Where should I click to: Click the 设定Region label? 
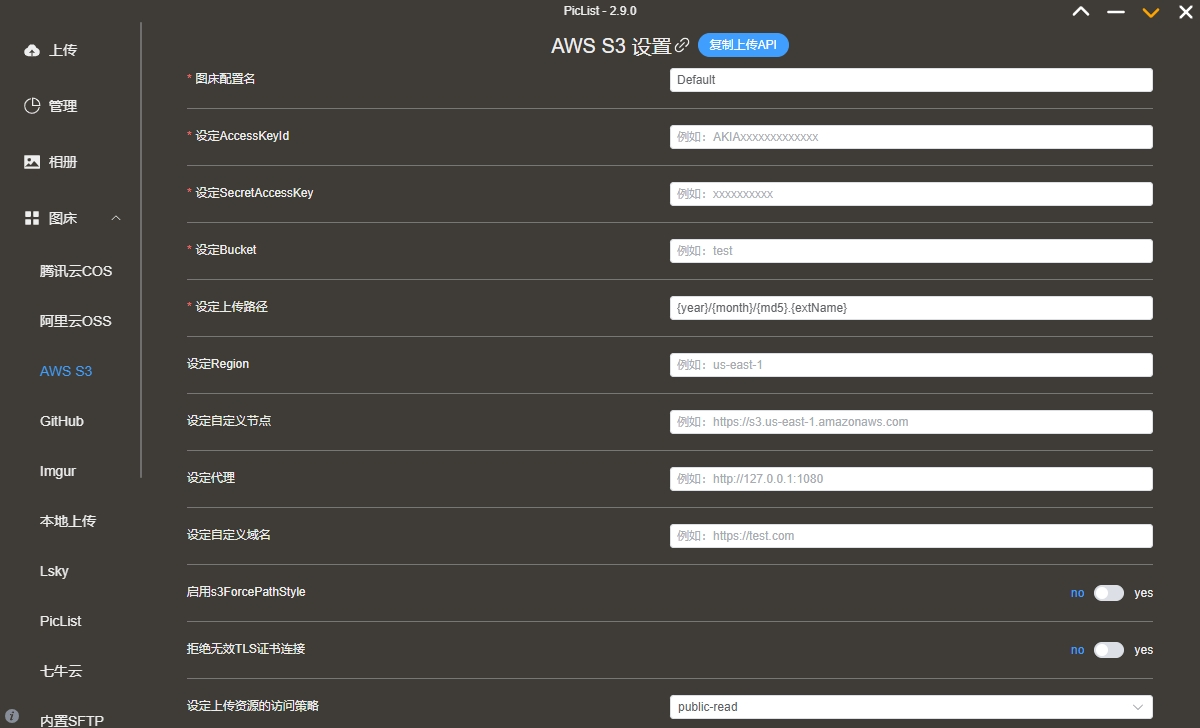(x=218, y=363)
